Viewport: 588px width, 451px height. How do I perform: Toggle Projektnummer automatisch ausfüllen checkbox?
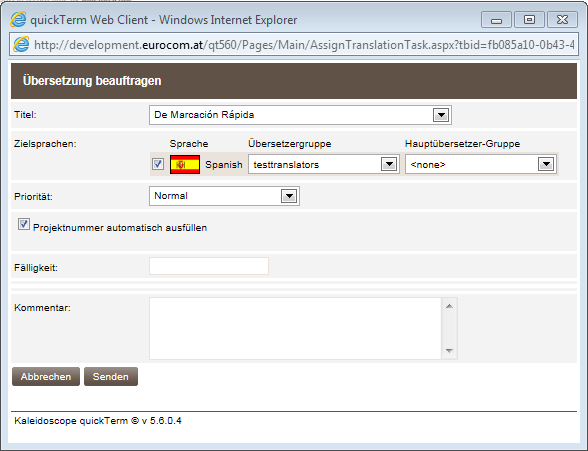pos(24,224)
